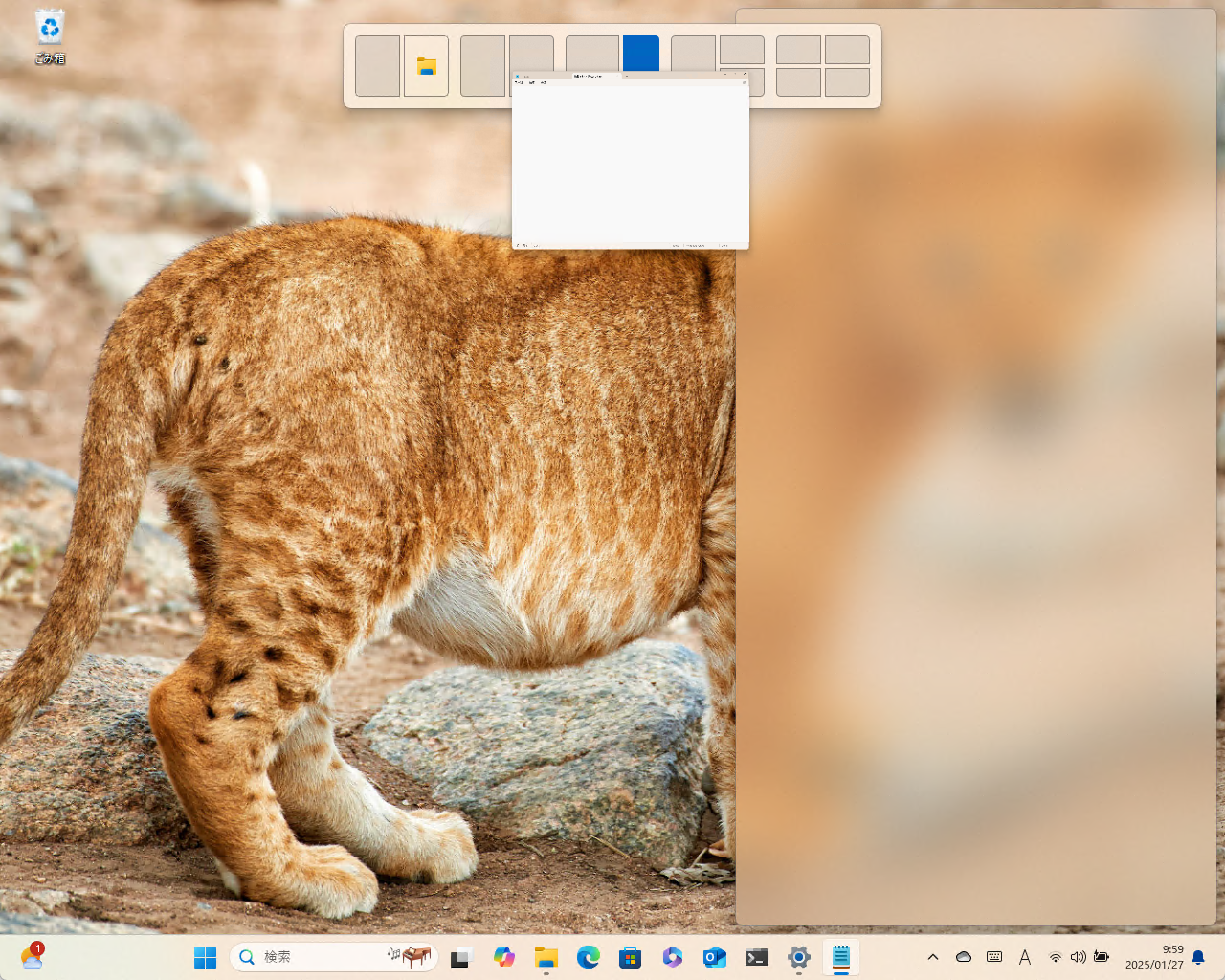Launch Microsoft Edge from the taskbar
Image resolution: width=1225 pixels, height=980 pixels.
(589, 957)
